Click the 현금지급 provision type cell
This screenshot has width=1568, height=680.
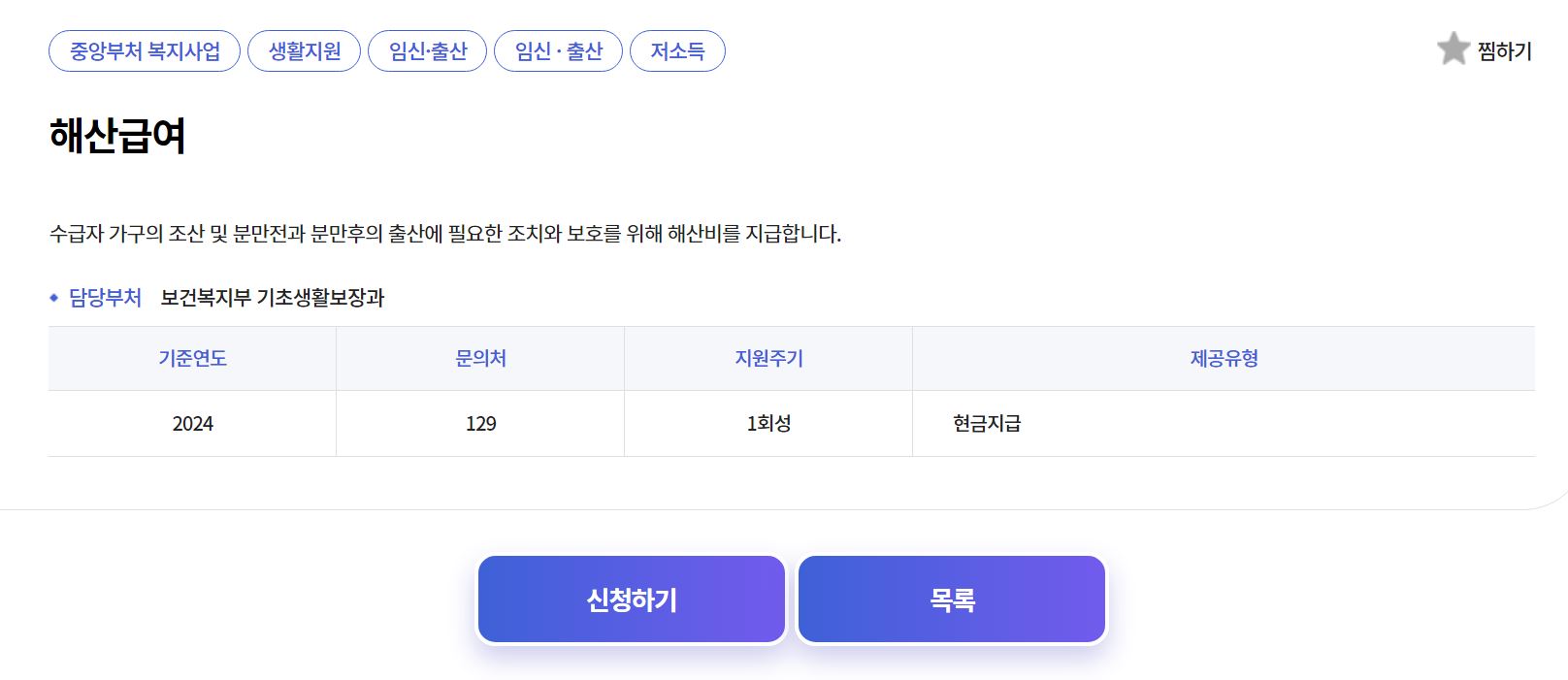(986, 423)
